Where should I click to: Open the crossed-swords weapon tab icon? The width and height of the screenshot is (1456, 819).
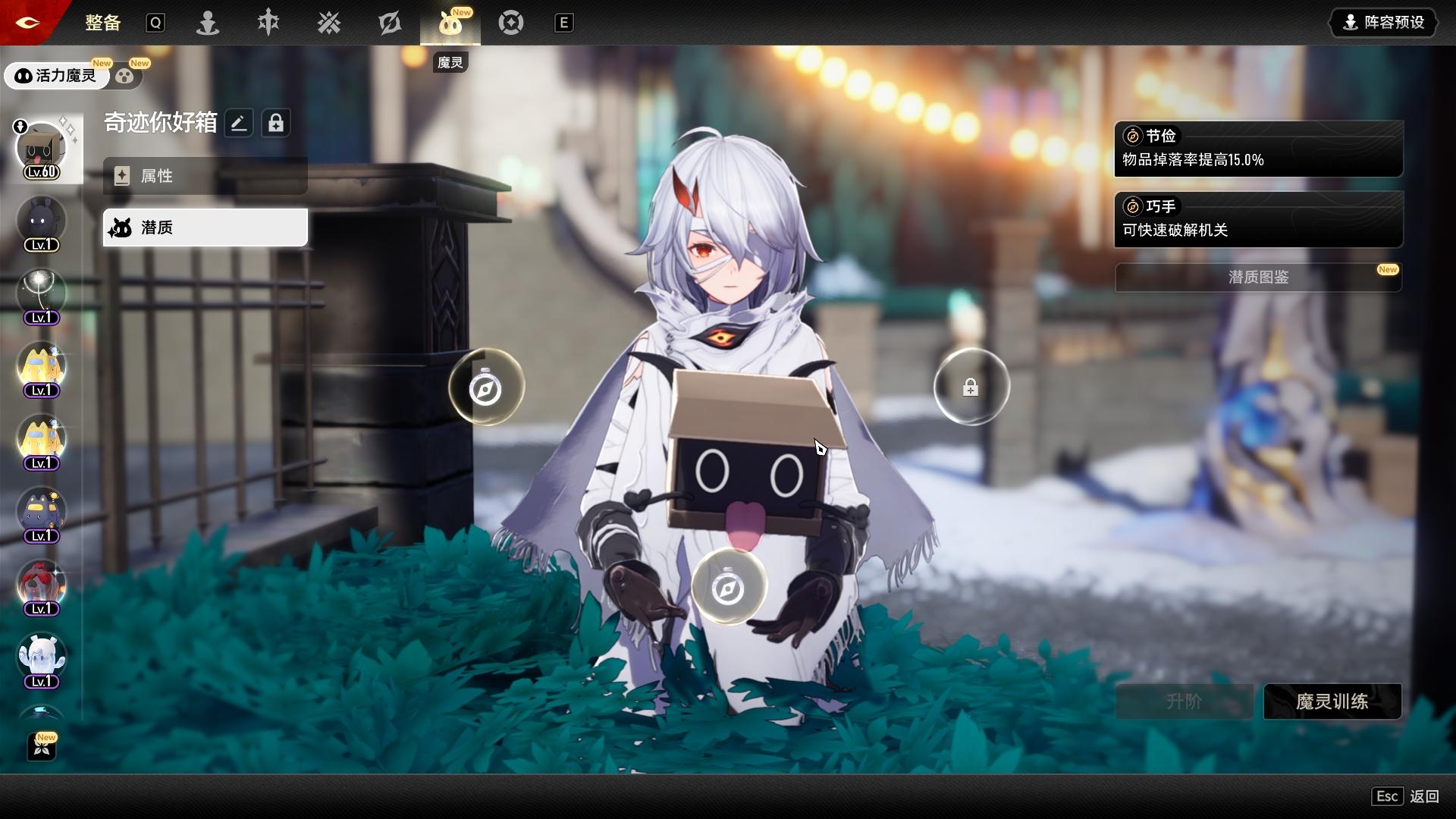pyautogui.click(x=329, y=23)
